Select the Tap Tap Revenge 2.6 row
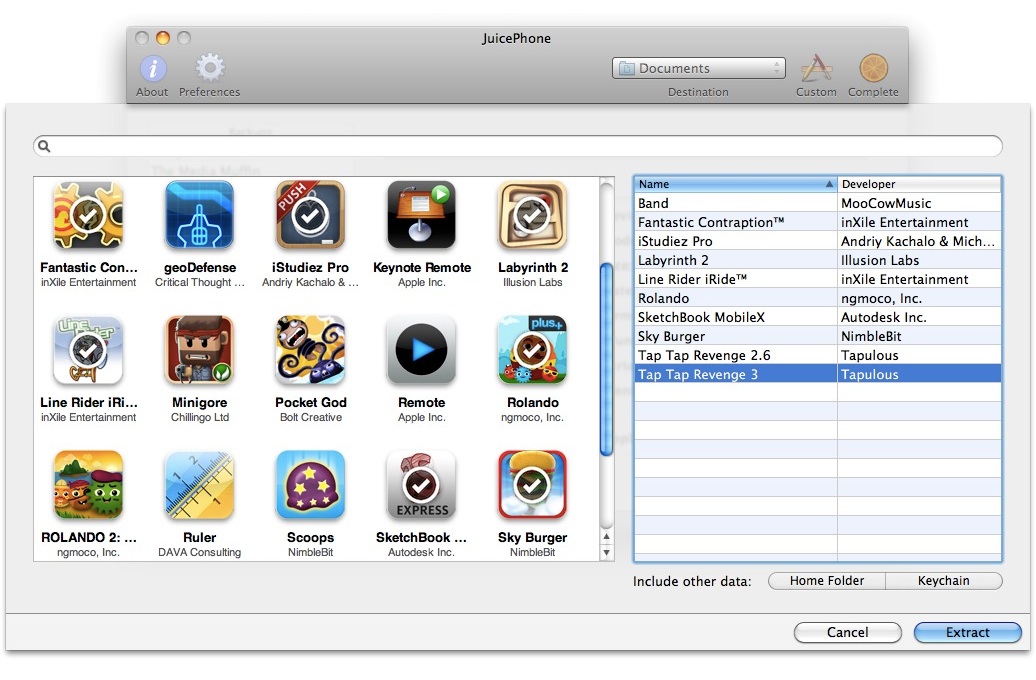This screenshot has width=1036, height=680. (818, 356)
